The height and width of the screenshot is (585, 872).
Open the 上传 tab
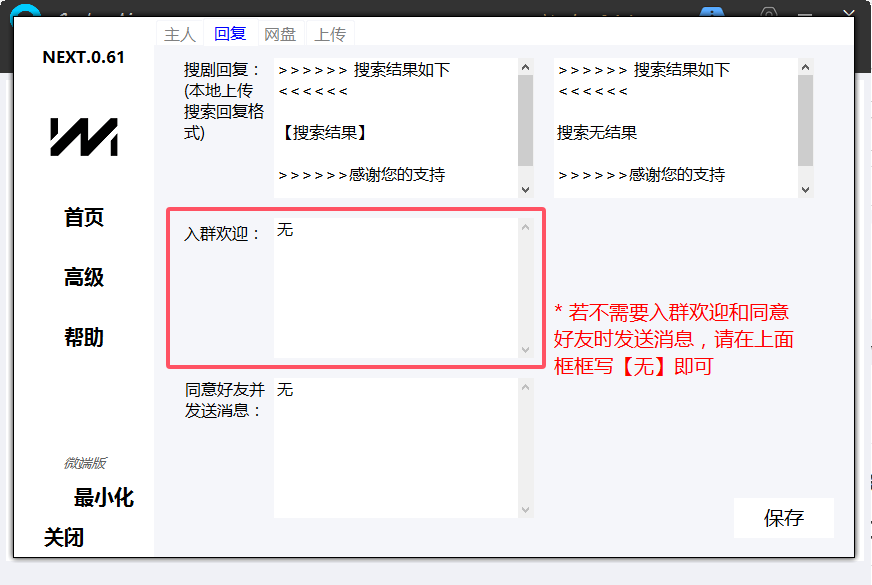(x=331, y=33)
